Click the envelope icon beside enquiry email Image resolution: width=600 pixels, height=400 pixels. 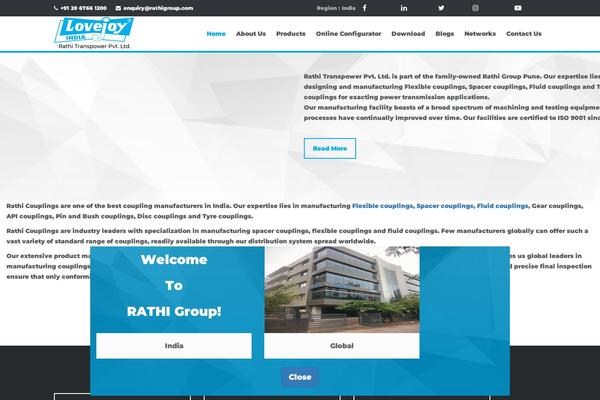click(118, 8)
